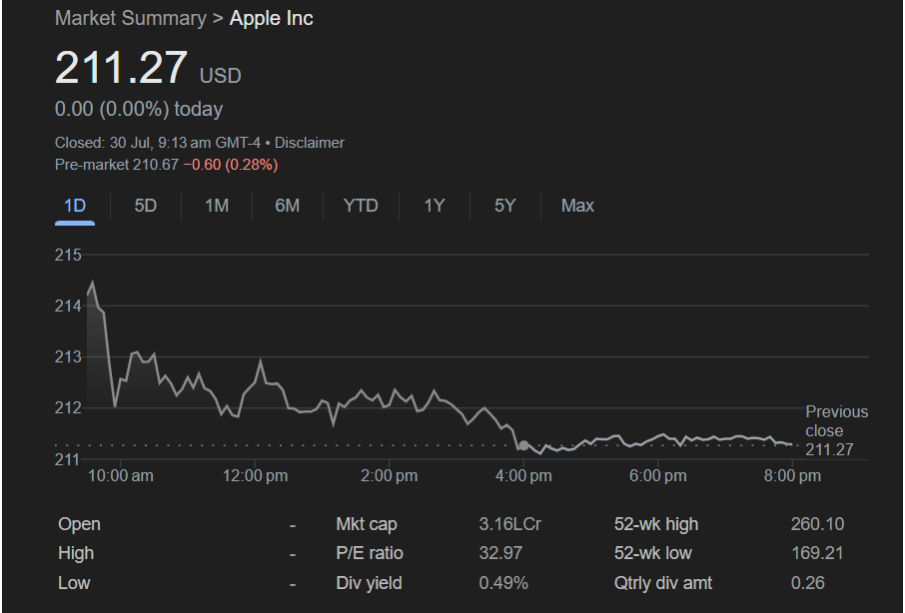Screen dimensions: 905x613
Task: Show the 6M chart range
Action: pos(287,206)
